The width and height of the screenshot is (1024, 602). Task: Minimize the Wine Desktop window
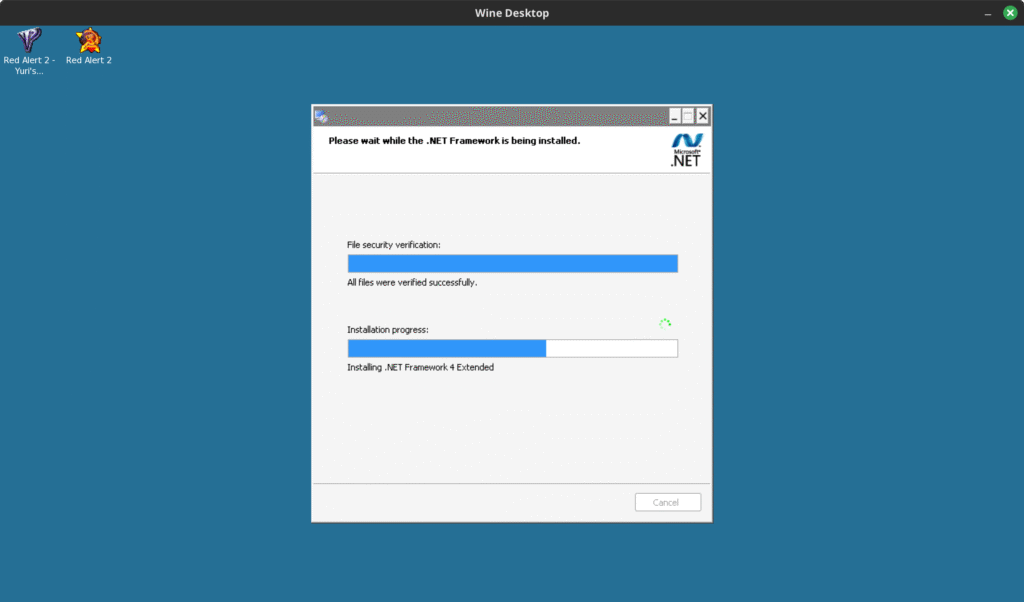987,13
